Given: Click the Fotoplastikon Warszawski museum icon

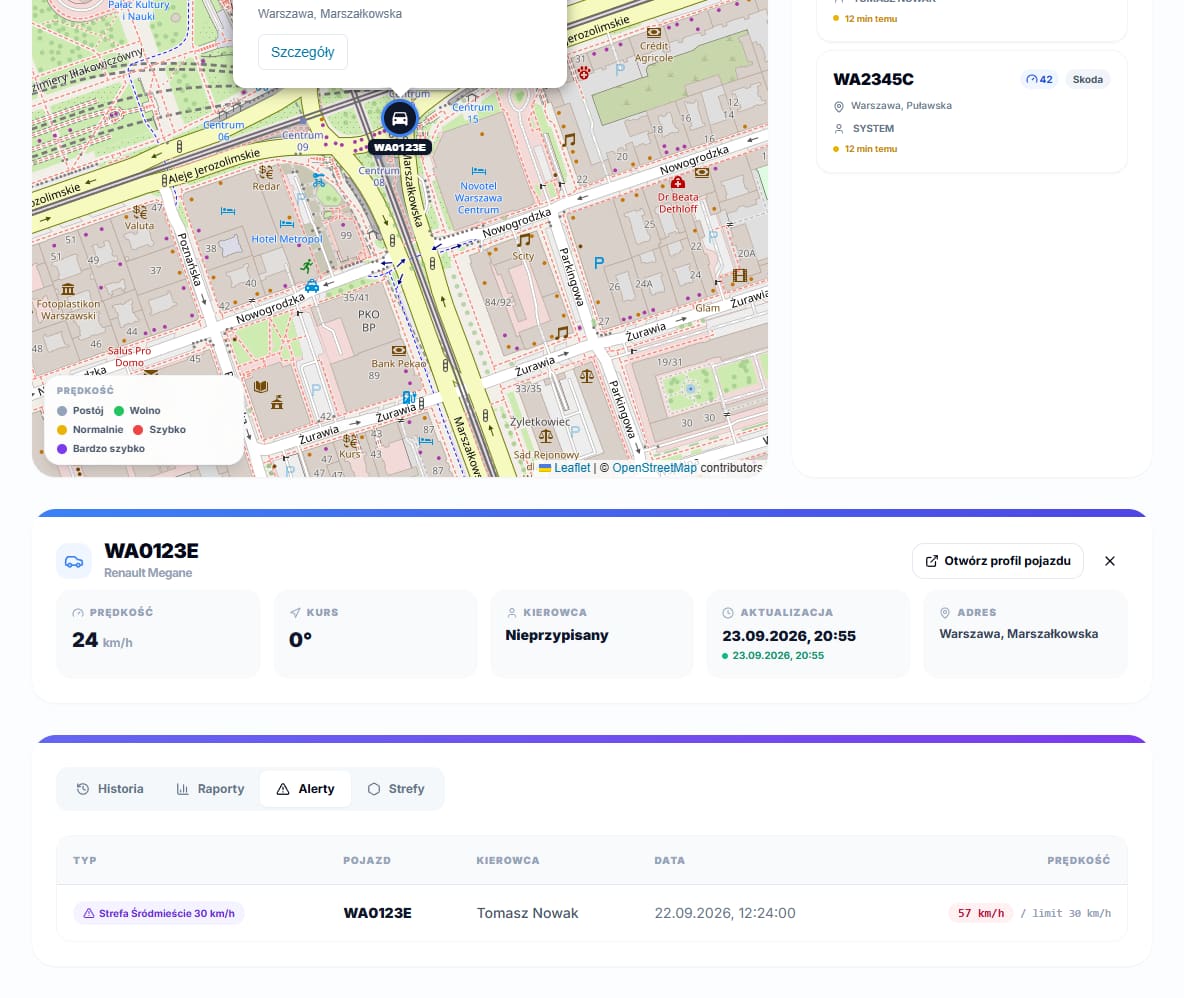Looking at the screenshot, I should tap(68, 290).
